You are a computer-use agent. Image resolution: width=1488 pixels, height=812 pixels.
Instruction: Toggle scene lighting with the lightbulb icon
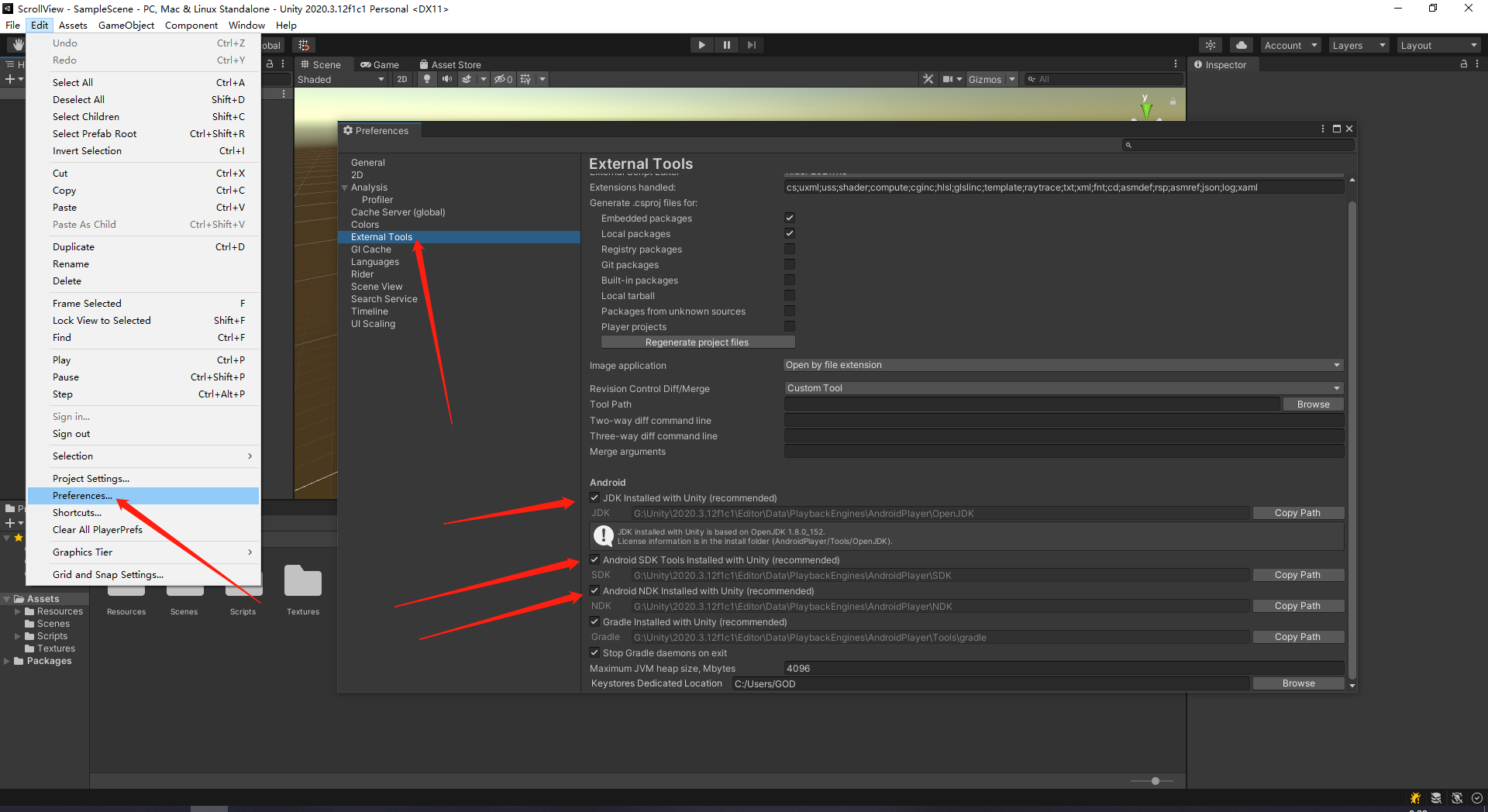click(427, 78)
